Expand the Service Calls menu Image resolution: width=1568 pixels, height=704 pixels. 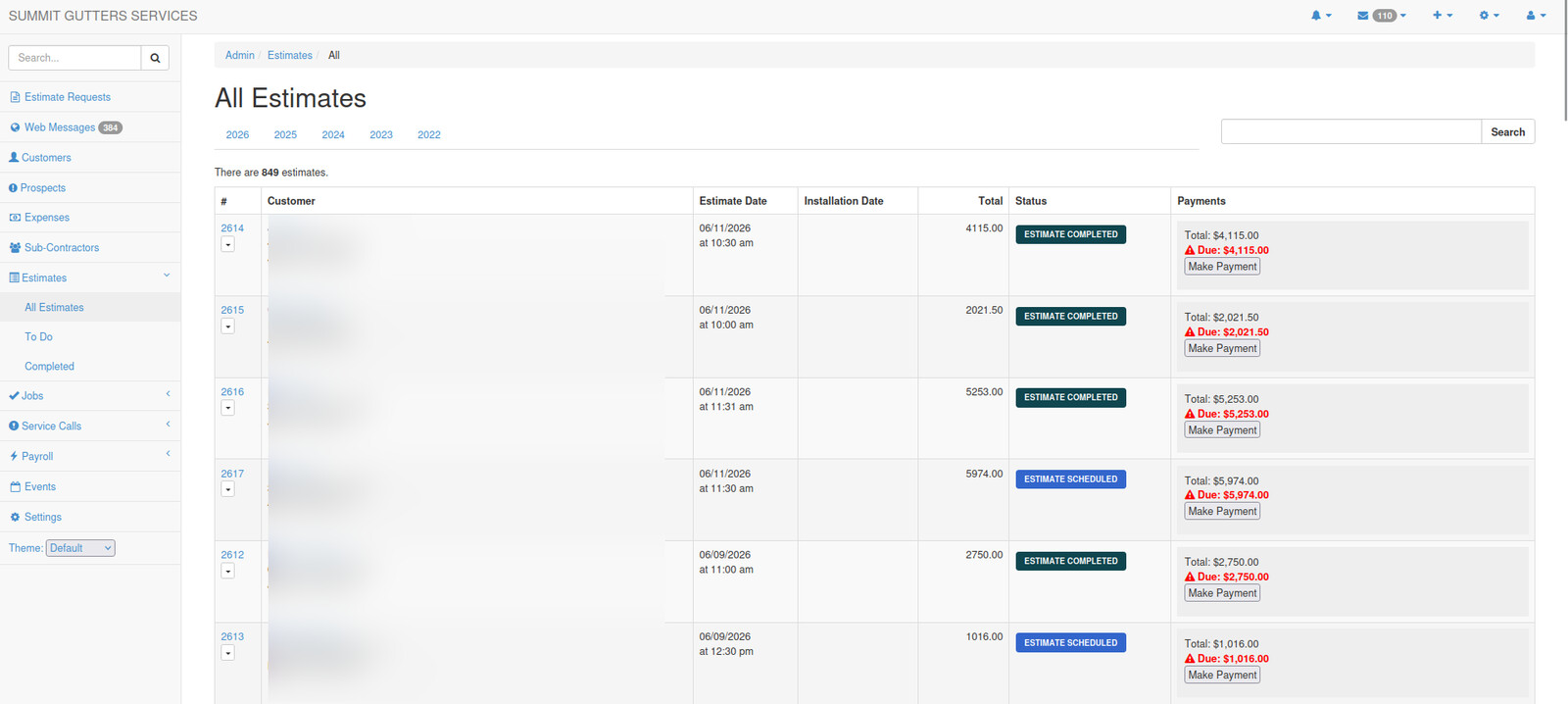[90, 427]
